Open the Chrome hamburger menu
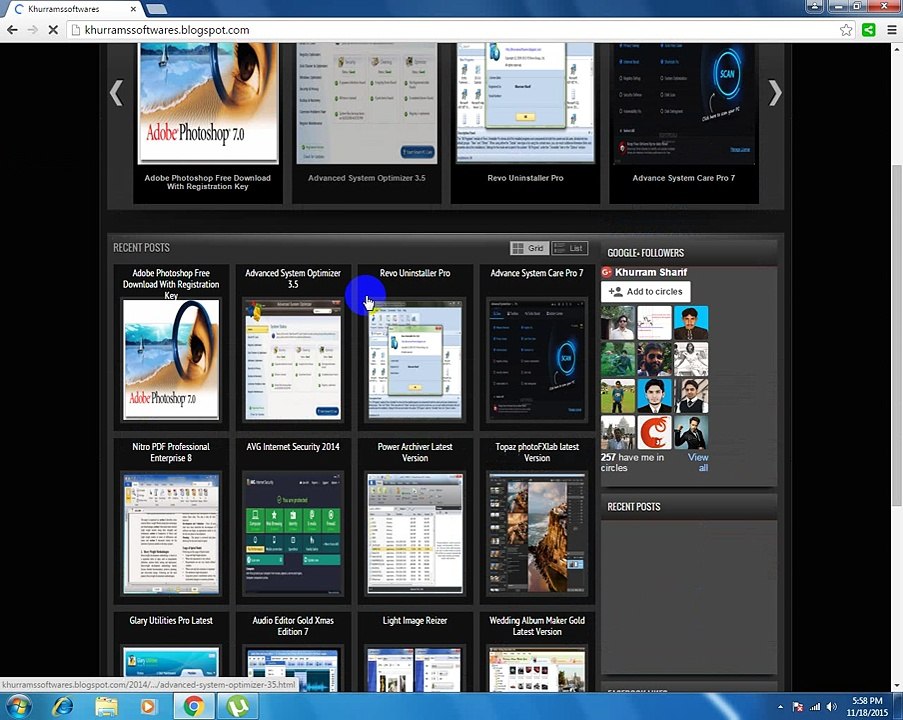The image size is (903, 720). point(891,30)
